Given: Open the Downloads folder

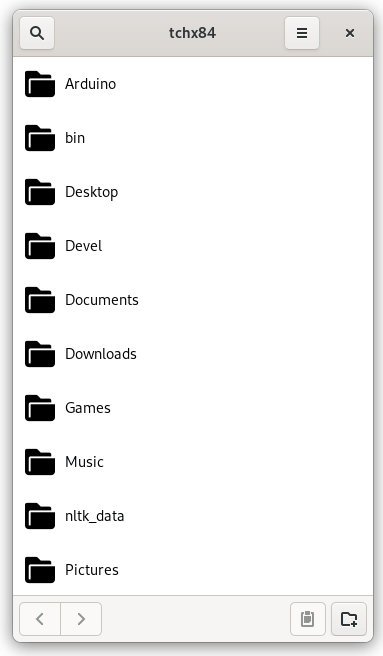Looking at the screenshot, I should [x=193, y=354].
